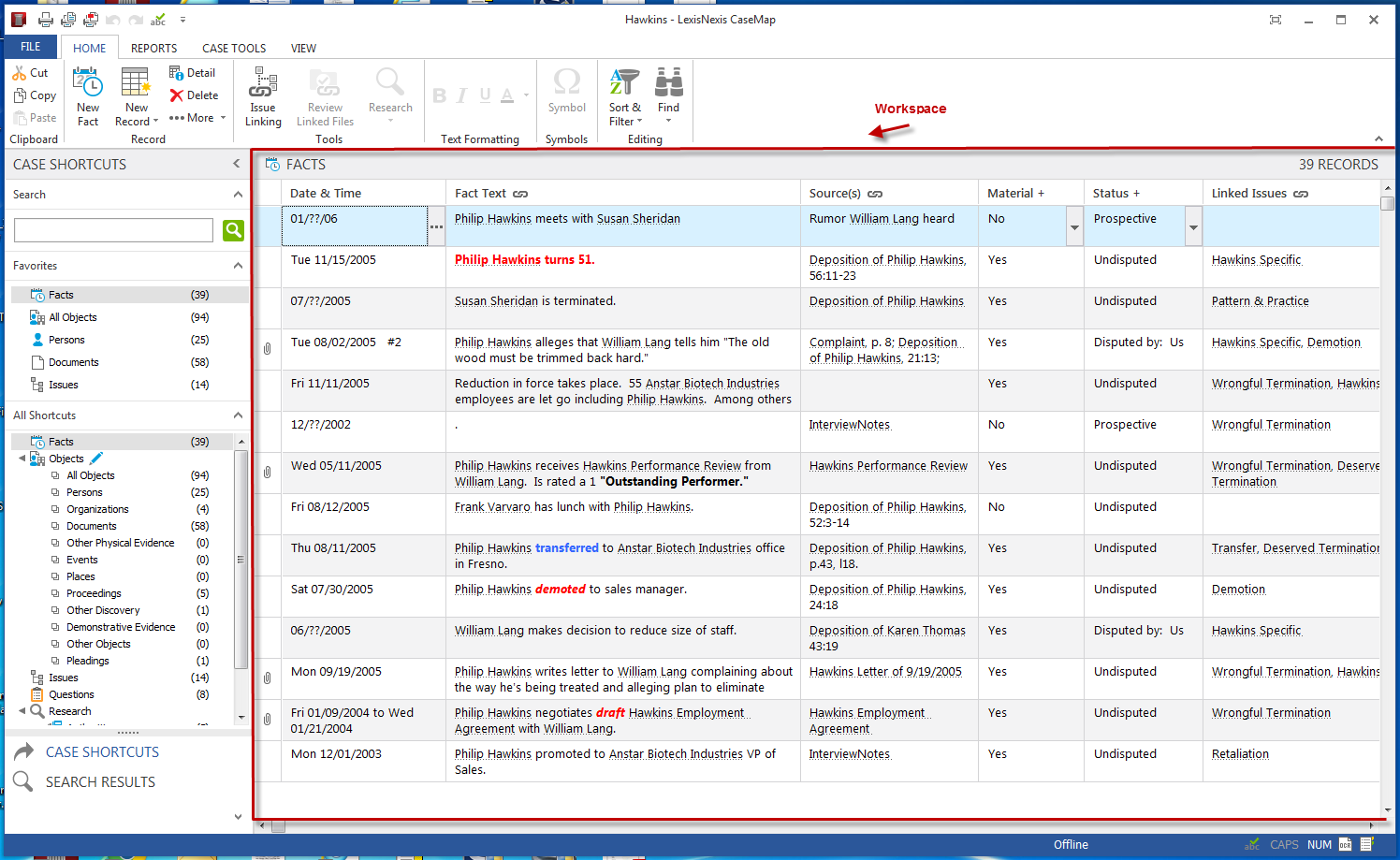1400x860 pixels.
Task: Open the Detail record view
Action: 192,73
